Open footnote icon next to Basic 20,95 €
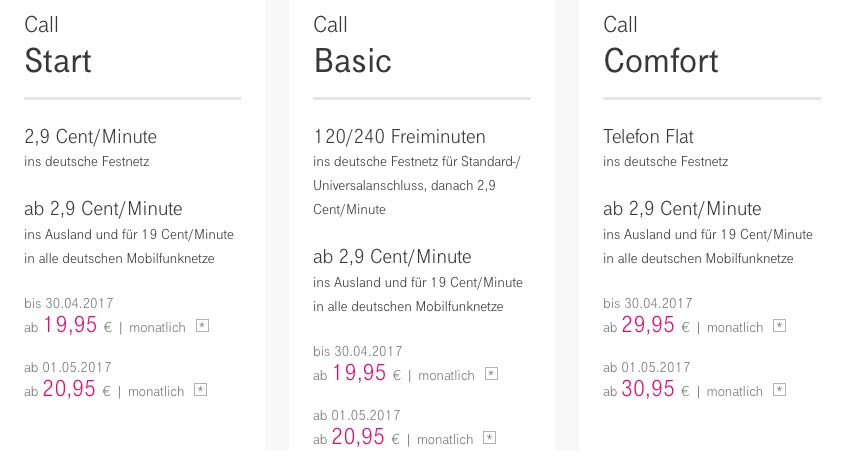Image resolution: width=845 pixels, height=460 pixels. (x=490, y=438)
